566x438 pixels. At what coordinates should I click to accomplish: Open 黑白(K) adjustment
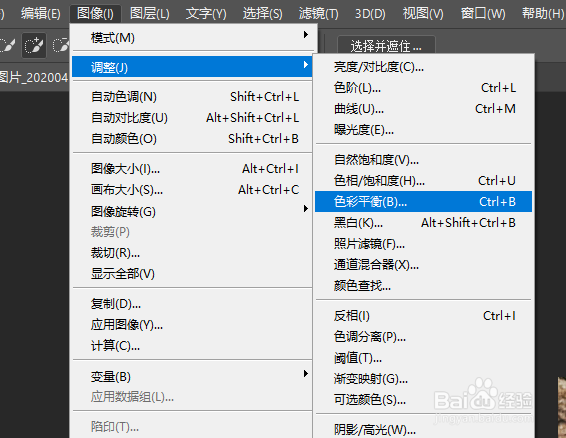point(423,223)
